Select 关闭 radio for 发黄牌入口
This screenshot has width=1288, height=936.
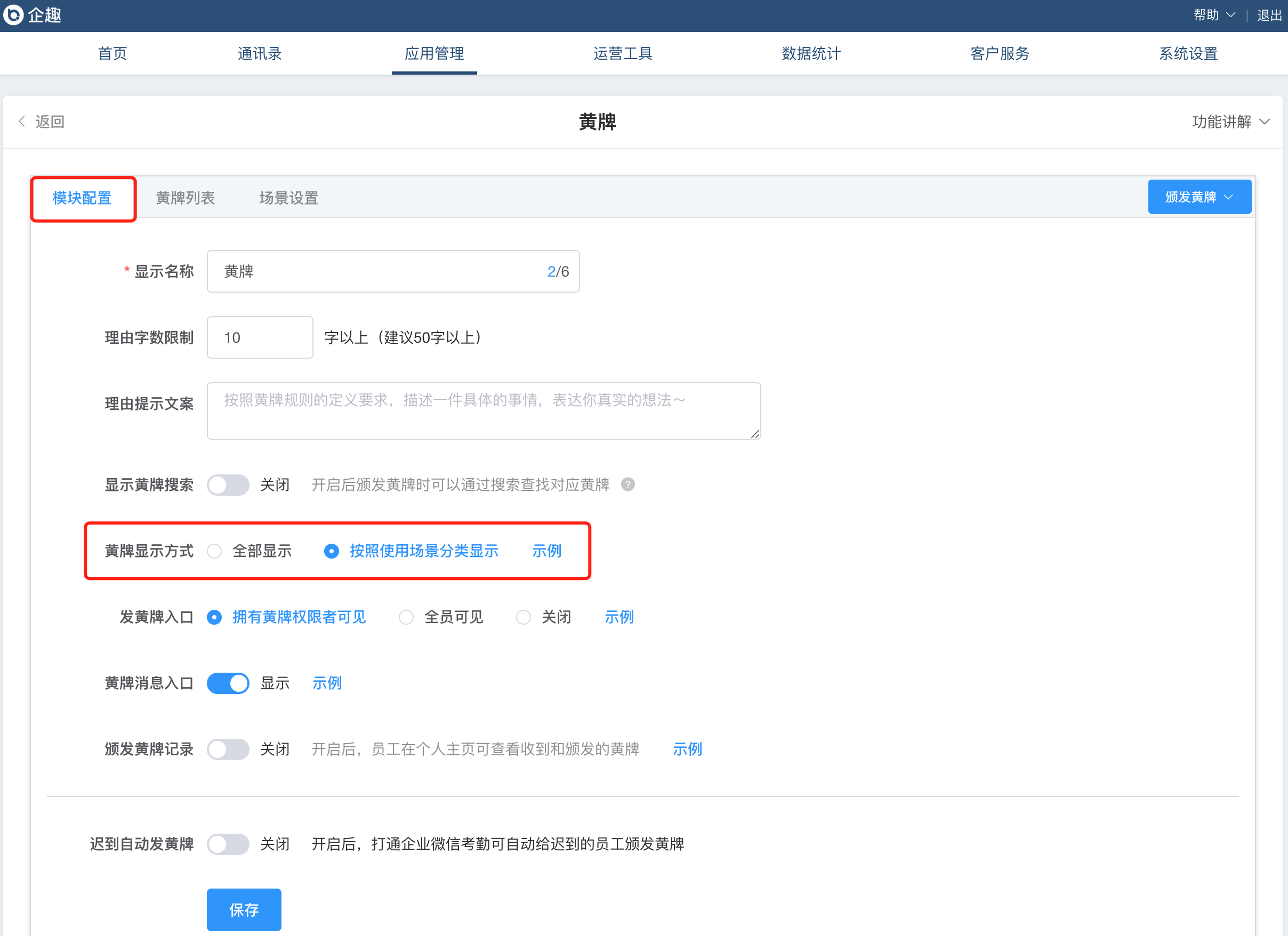pos(523,617)
